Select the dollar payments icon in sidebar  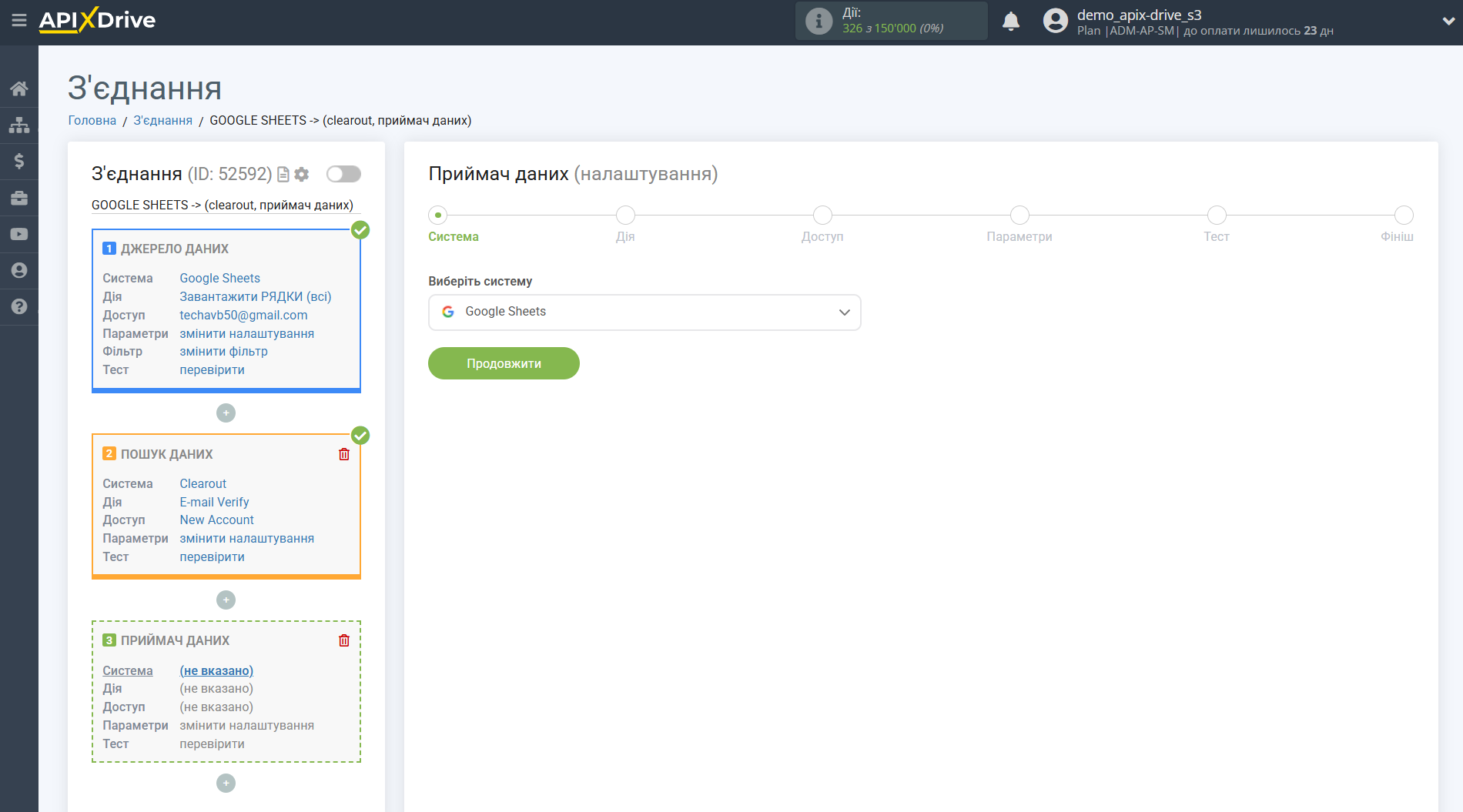click(19, 161)
